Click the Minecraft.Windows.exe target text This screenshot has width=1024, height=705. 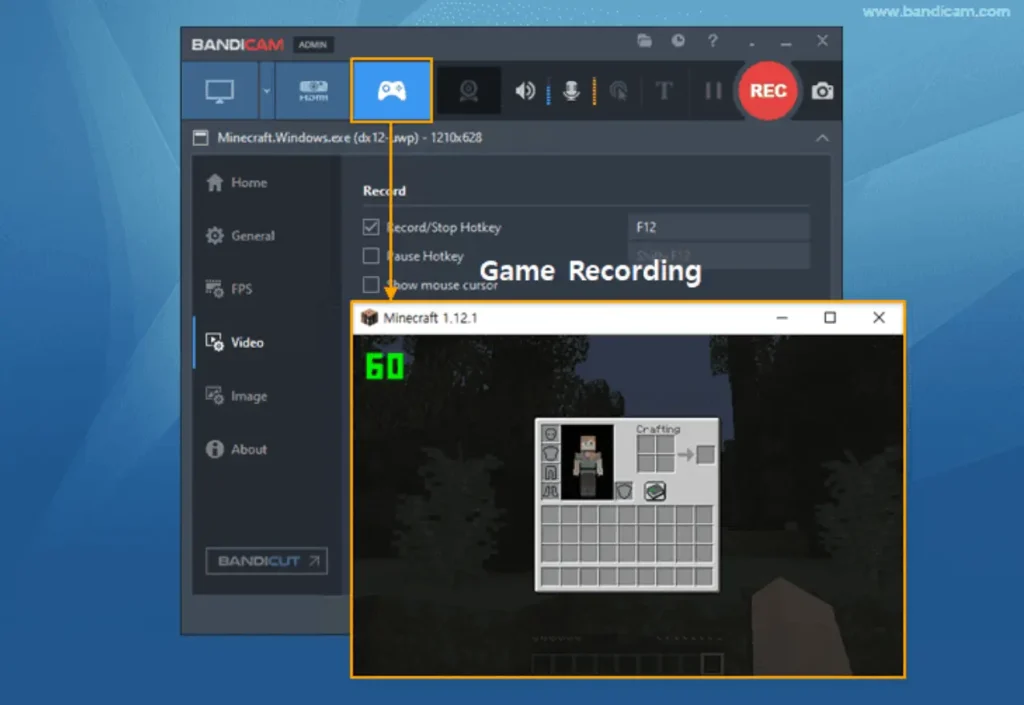tap(349, 138)
